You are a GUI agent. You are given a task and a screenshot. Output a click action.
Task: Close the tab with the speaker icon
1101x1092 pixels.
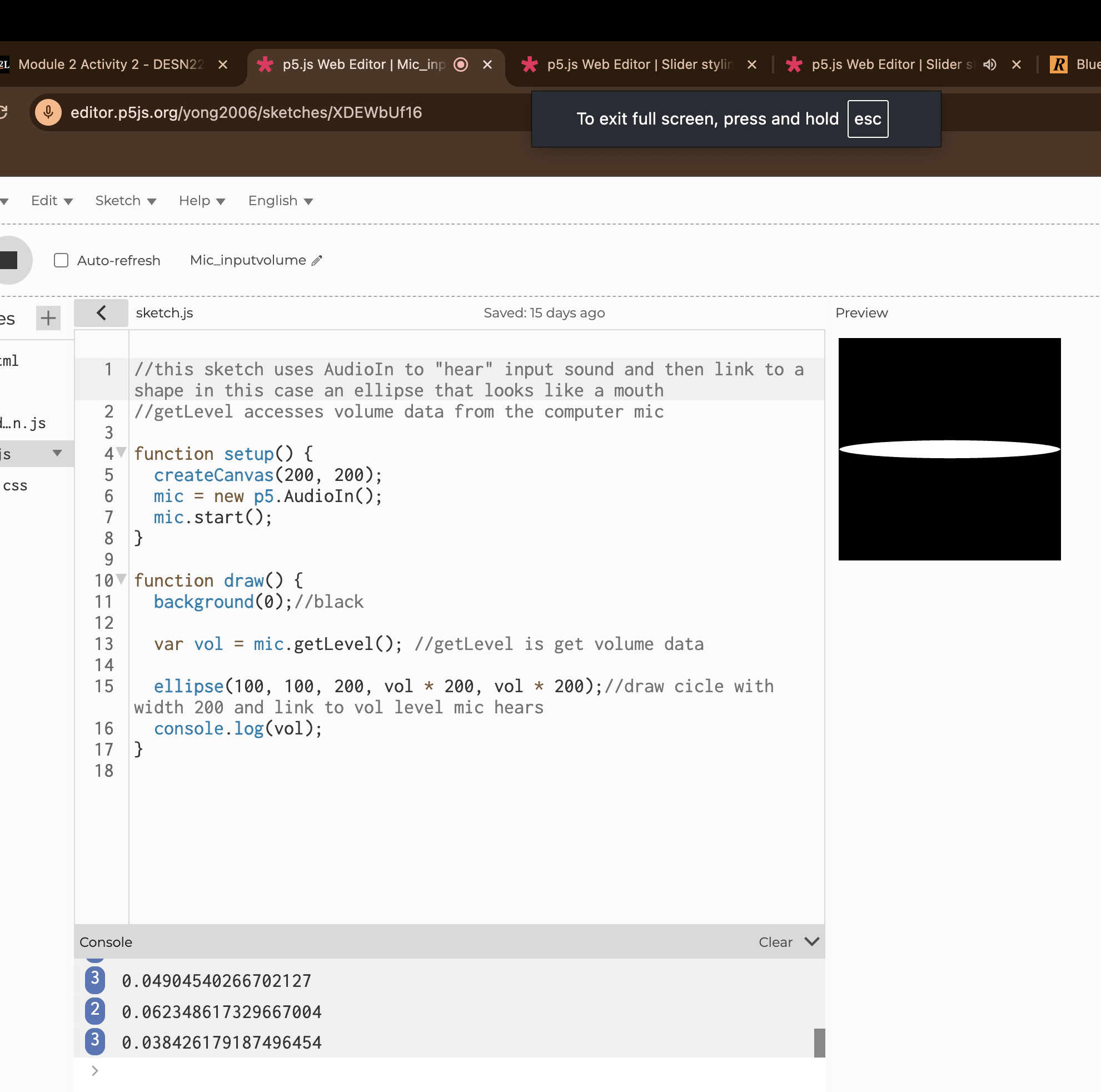[1016, 64]
